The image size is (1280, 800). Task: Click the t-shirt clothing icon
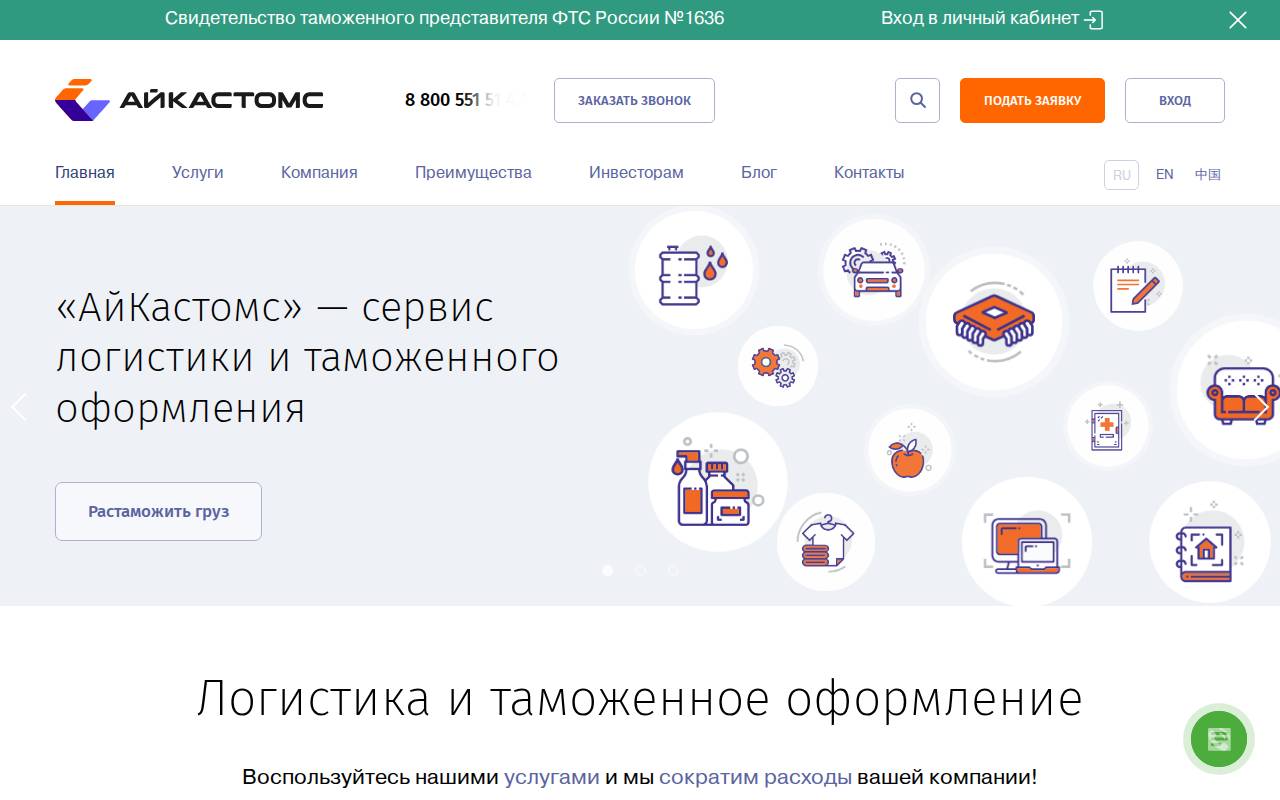[826, 543]
